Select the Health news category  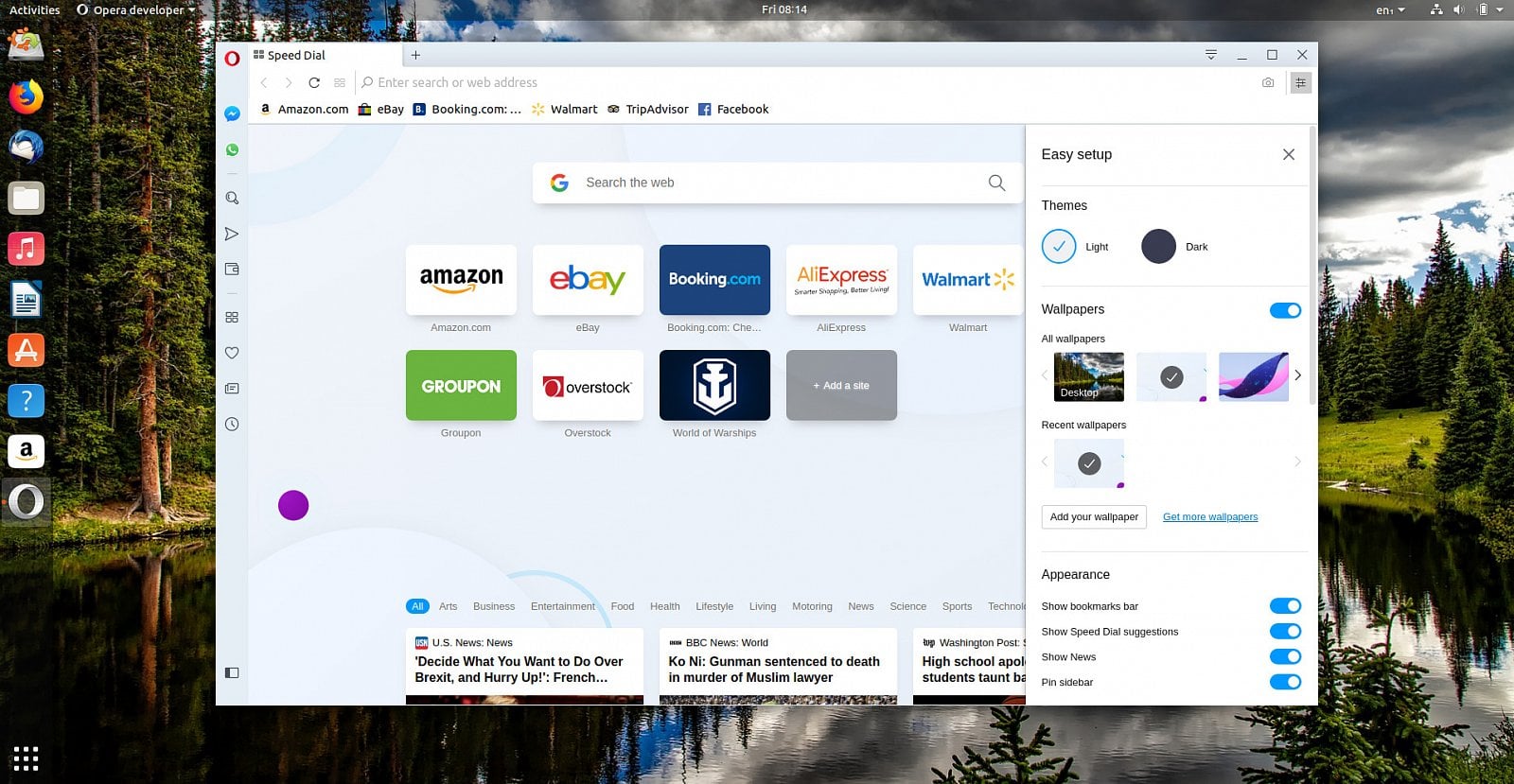click(664, 606)
